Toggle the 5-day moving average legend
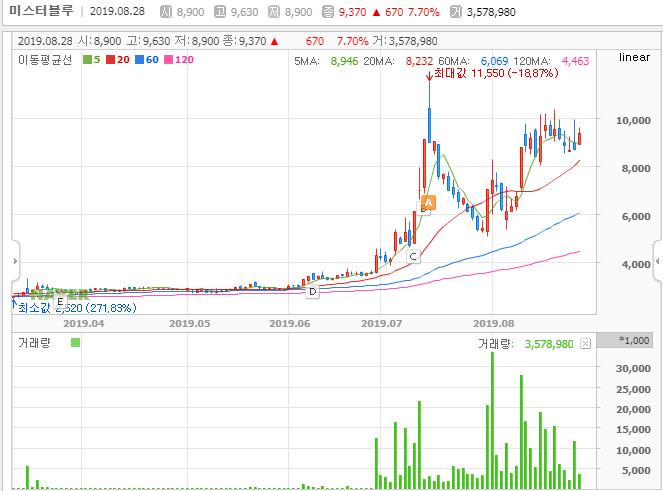Screen dimensions: 663x491 [92, 60]
